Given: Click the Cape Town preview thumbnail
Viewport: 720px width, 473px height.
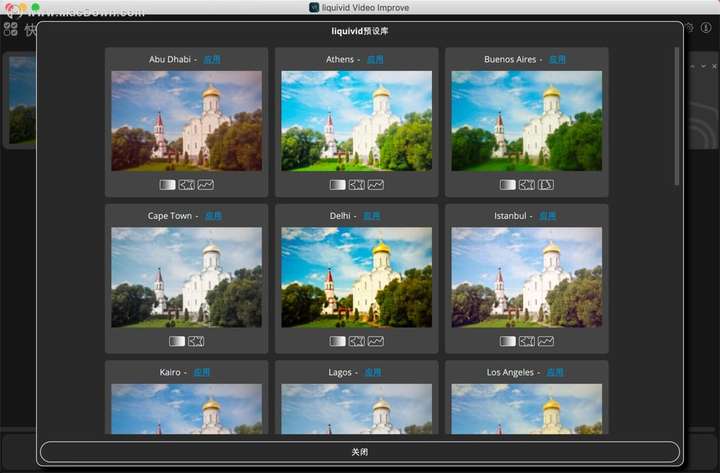Looking at the screenshot, I should point(186,277).
